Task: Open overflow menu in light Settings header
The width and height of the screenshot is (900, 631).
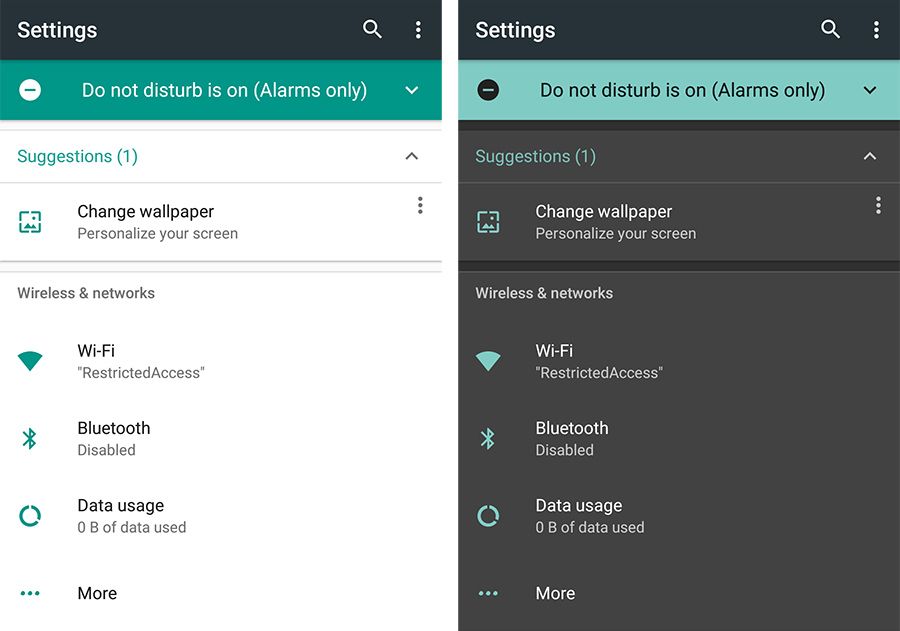Action: [x=418, y=30]
